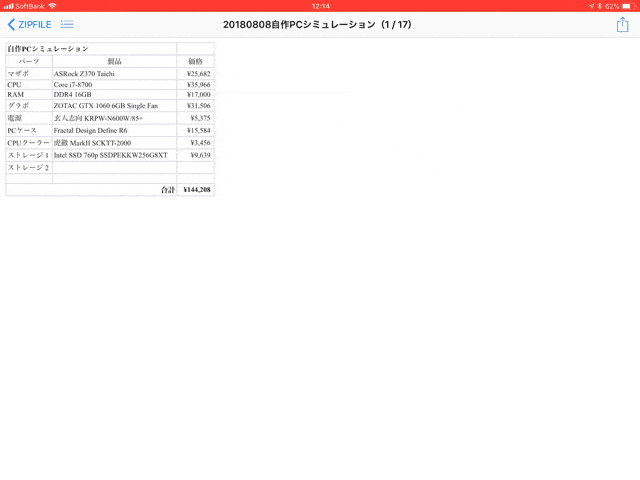Screen dimensions: 640x480
Task: Select the ¥17,000 price cell
Action: pyautogui.click(x=196, y=94)
